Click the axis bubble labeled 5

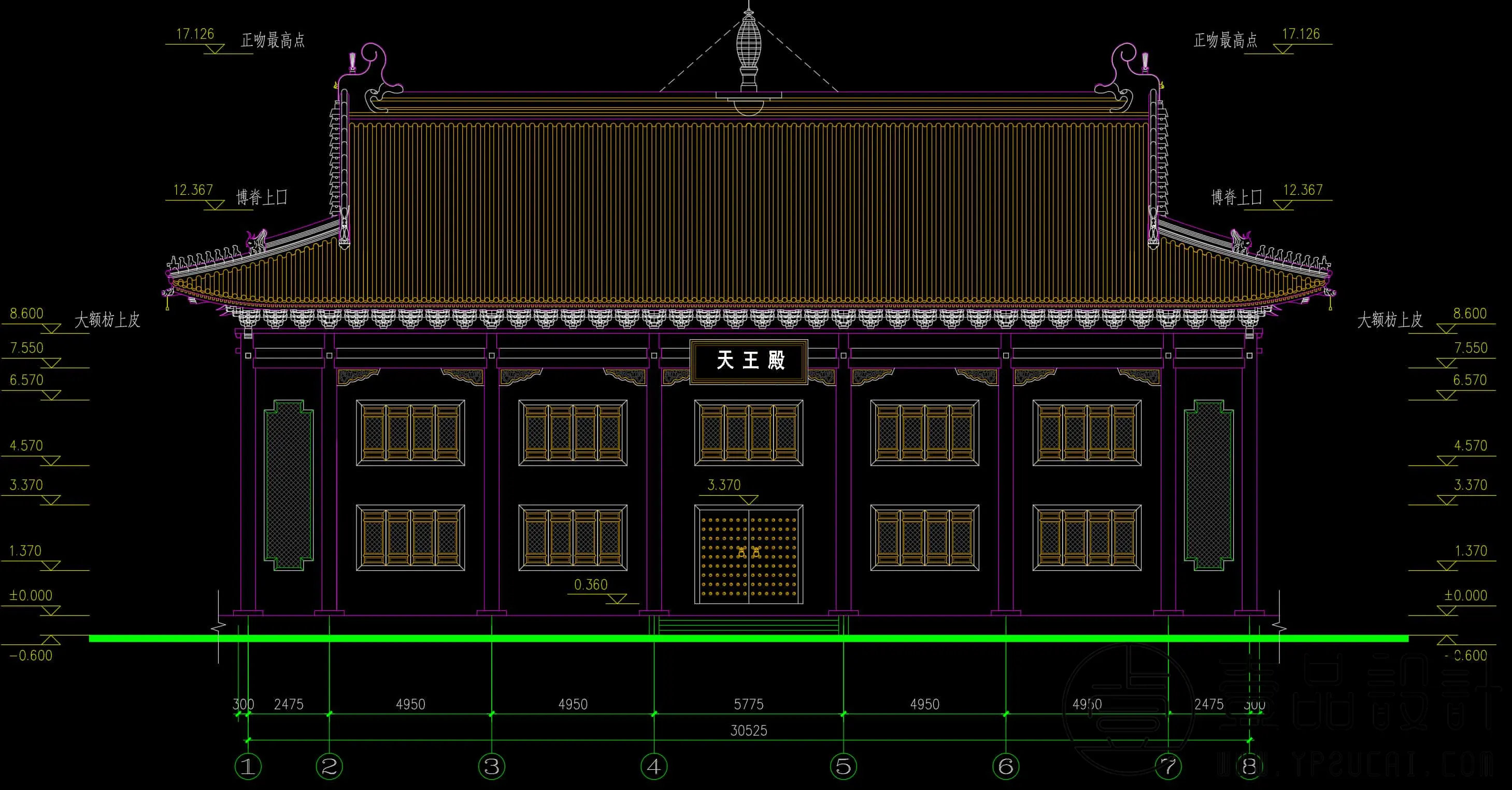click(844, 766)
